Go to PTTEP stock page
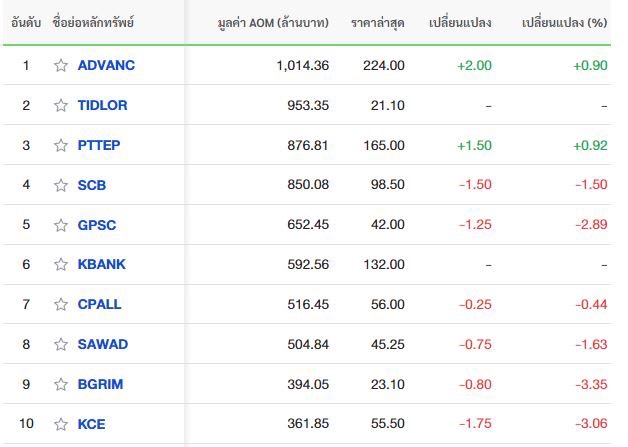Screen dimensions: 628x447 pos(99,145)
